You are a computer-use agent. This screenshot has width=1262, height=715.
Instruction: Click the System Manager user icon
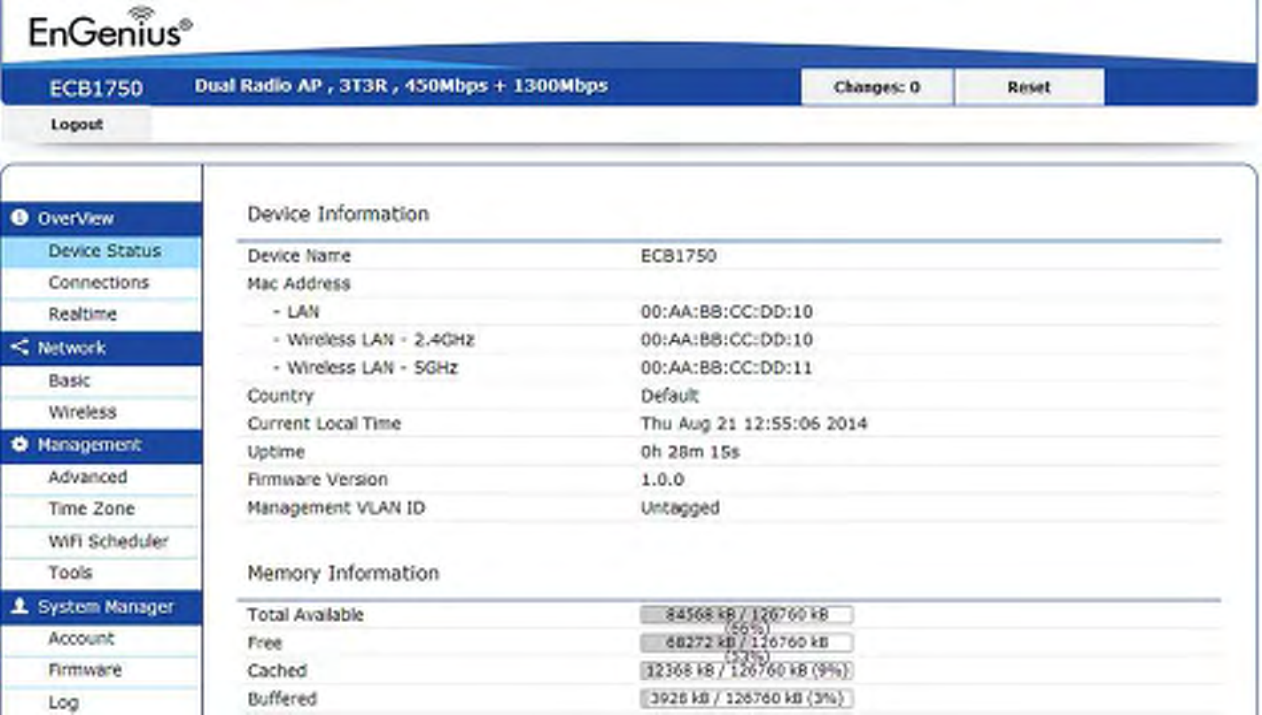(x=18, y=607)
